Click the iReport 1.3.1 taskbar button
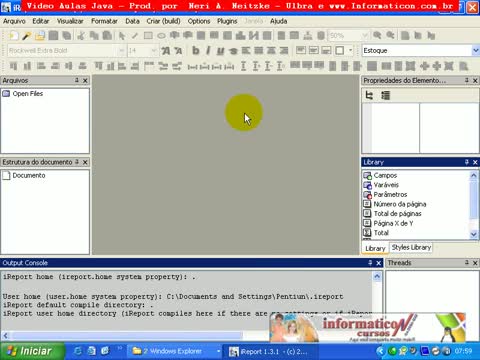 pos(269,351)
